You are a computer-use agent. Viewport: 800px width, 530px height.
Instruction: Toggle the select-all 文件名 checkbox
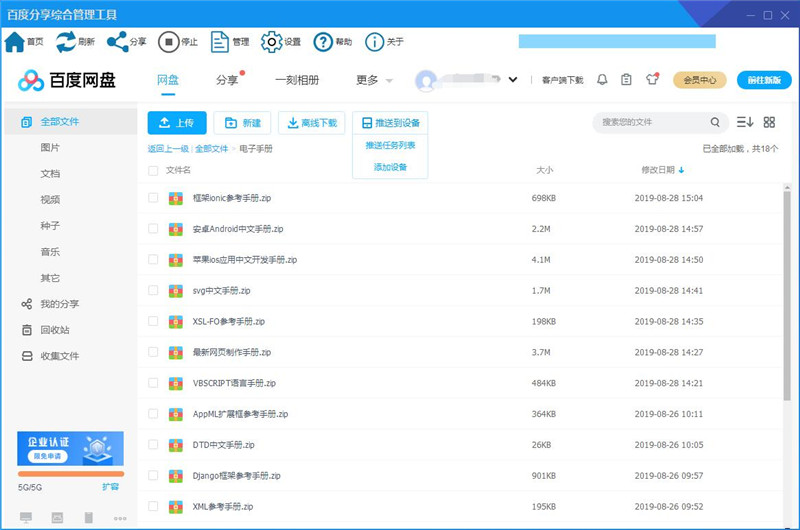pos(153,170)
